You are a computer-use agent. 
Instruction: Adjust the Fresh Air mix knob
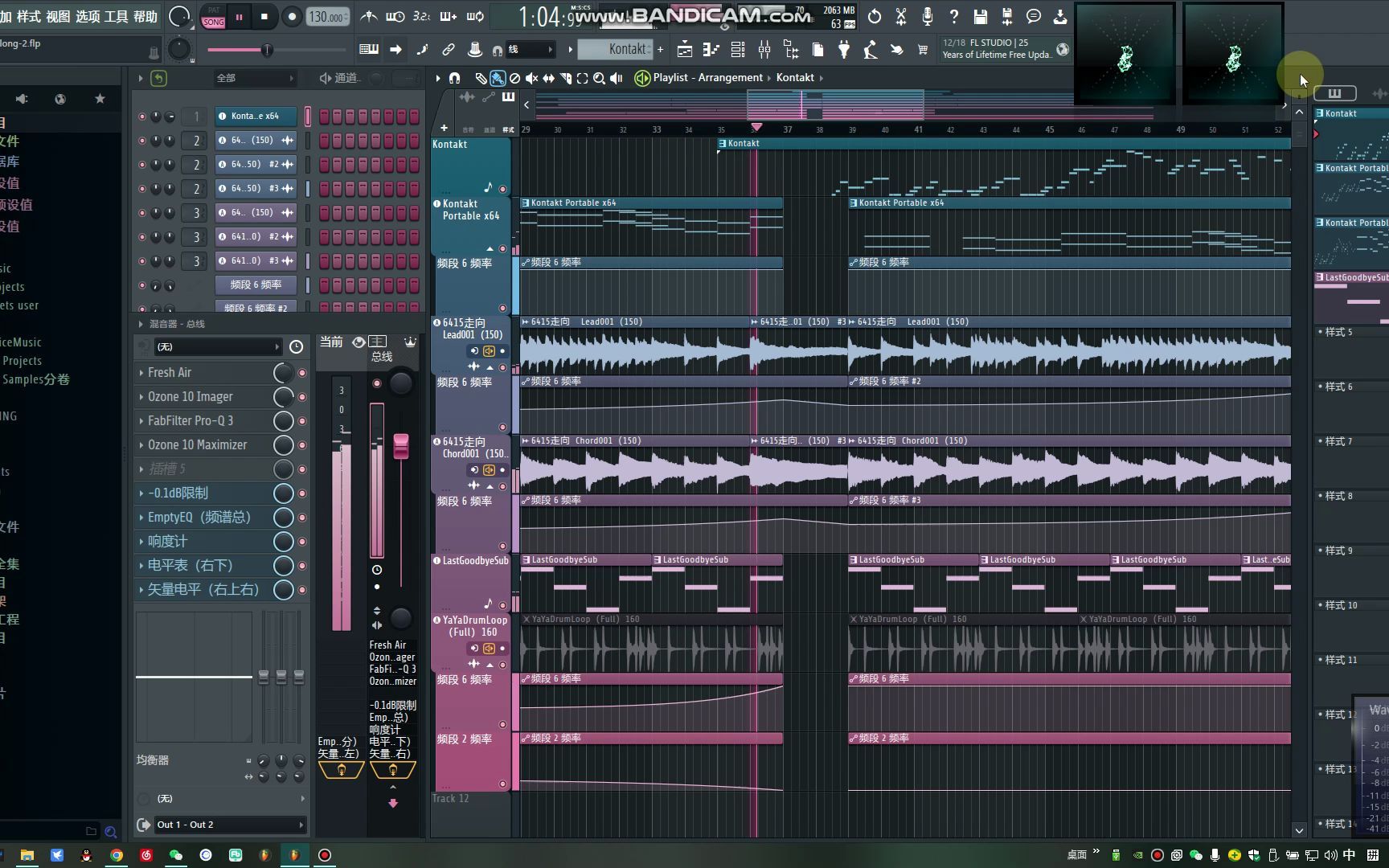(x=283, y=373)
